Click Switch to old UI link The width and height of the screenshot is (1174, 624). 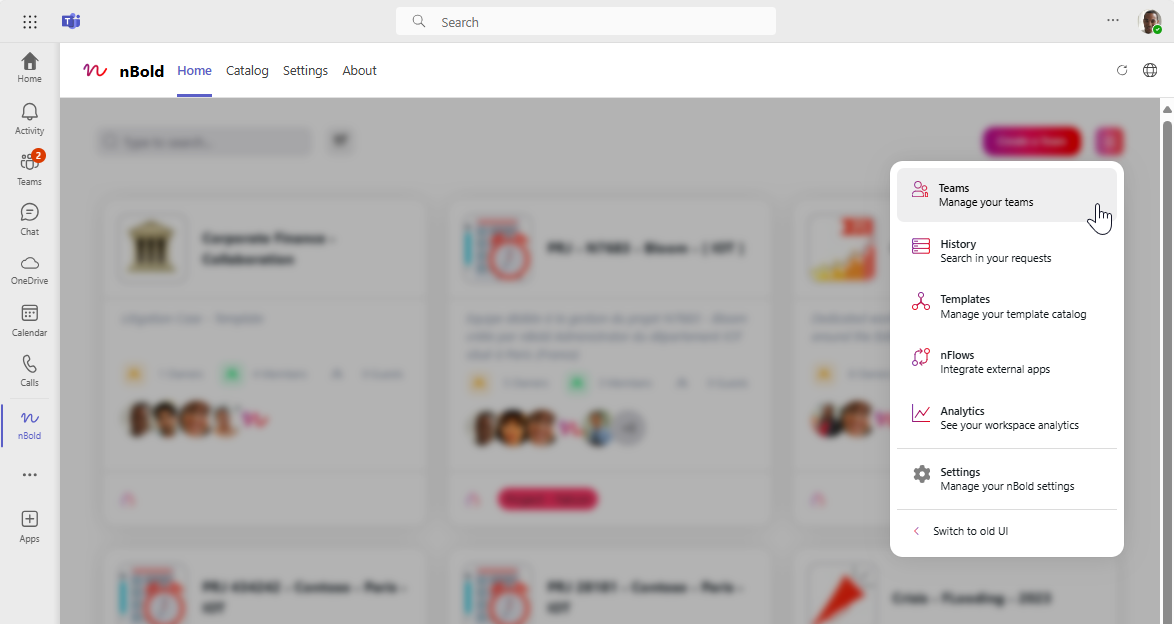click(x=970, y=531)
